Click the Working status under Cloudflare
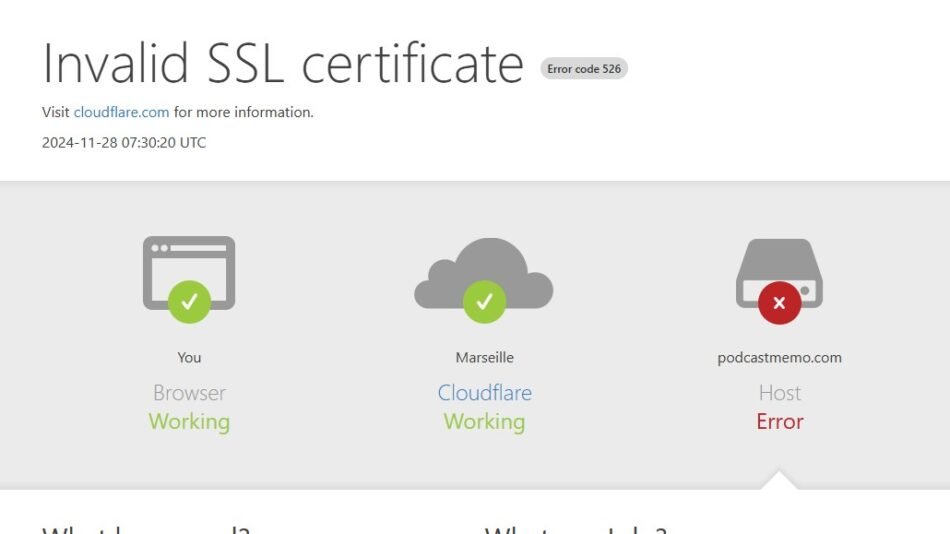The image size is (950, 534). [484, 421]
